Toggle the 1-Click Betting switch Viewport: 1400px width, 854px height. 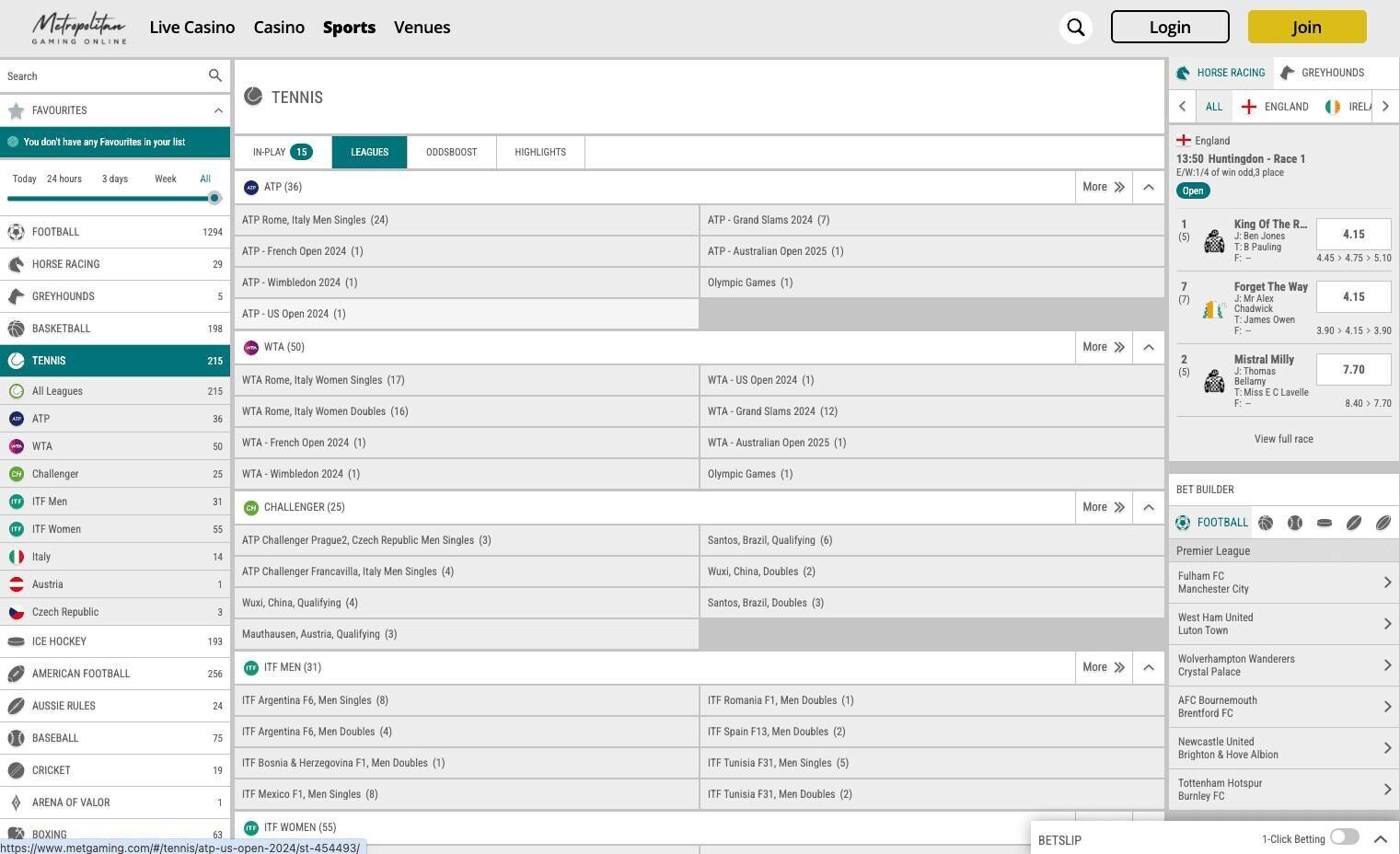pyautogui.click(x=1344, y=837)
